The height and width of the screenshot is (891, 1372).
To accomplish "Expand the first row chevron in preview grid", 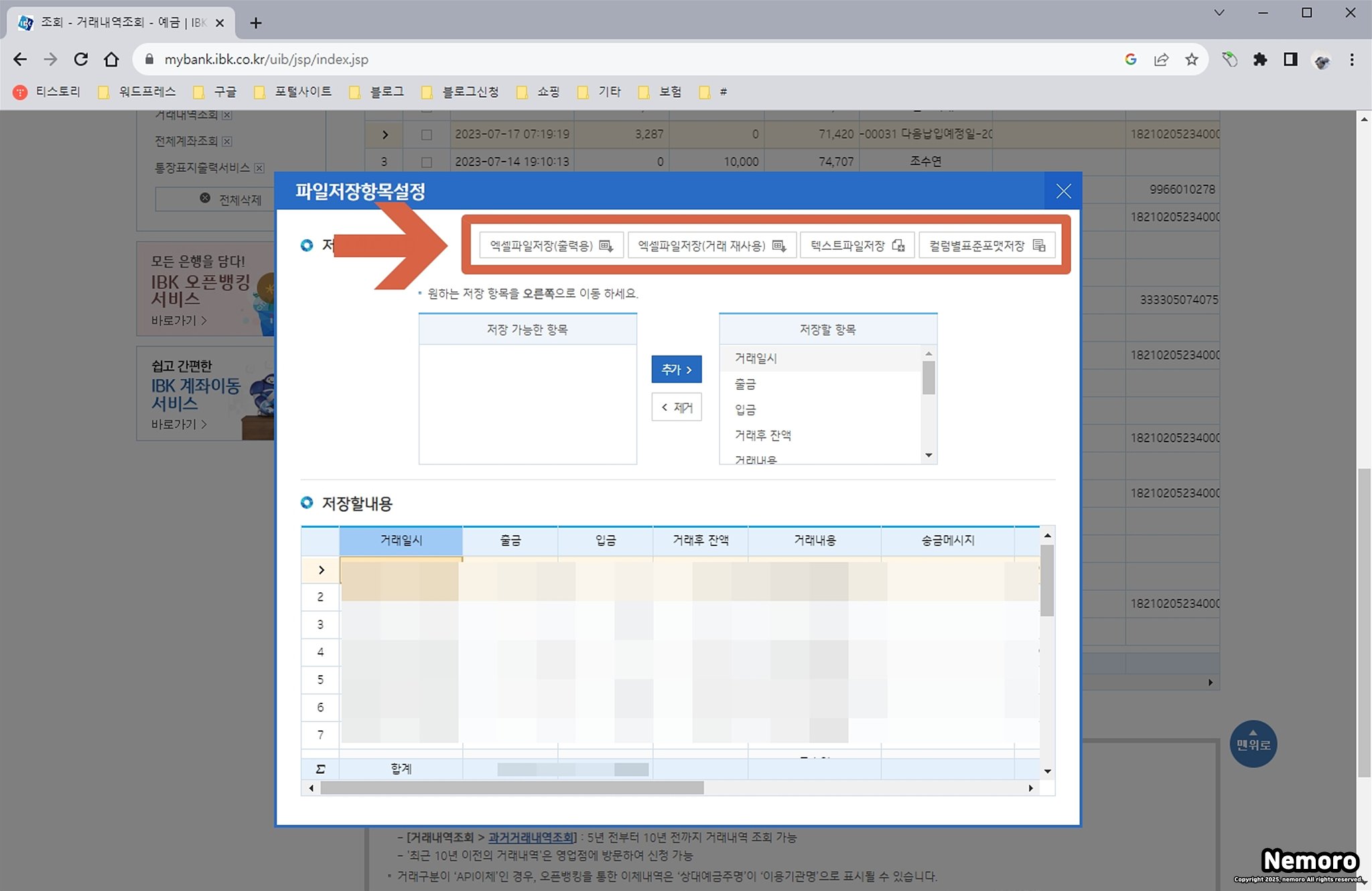I will tap(321, 570).
